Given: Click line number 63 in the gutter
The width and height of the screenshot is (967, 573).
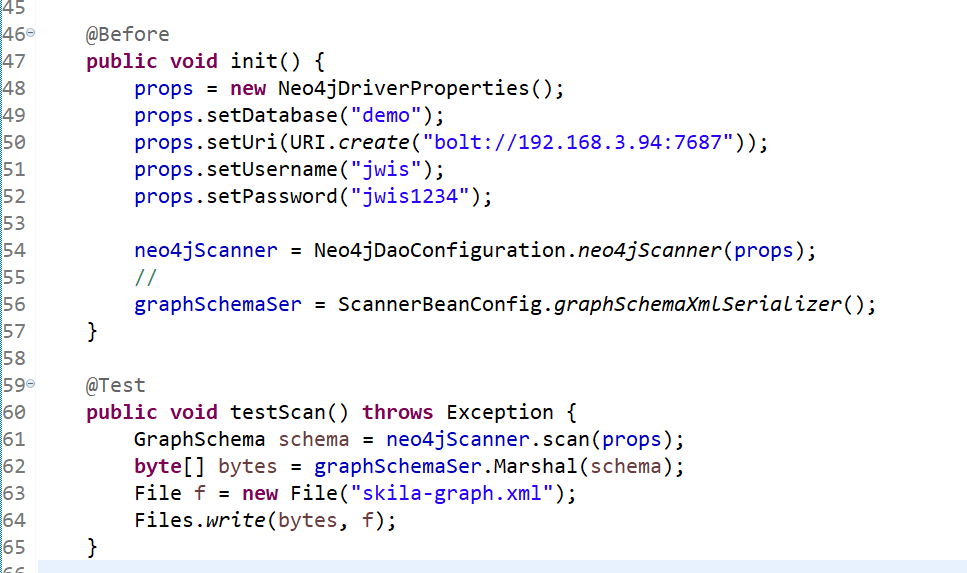Looking at the screenshot, I should [14, 493].
